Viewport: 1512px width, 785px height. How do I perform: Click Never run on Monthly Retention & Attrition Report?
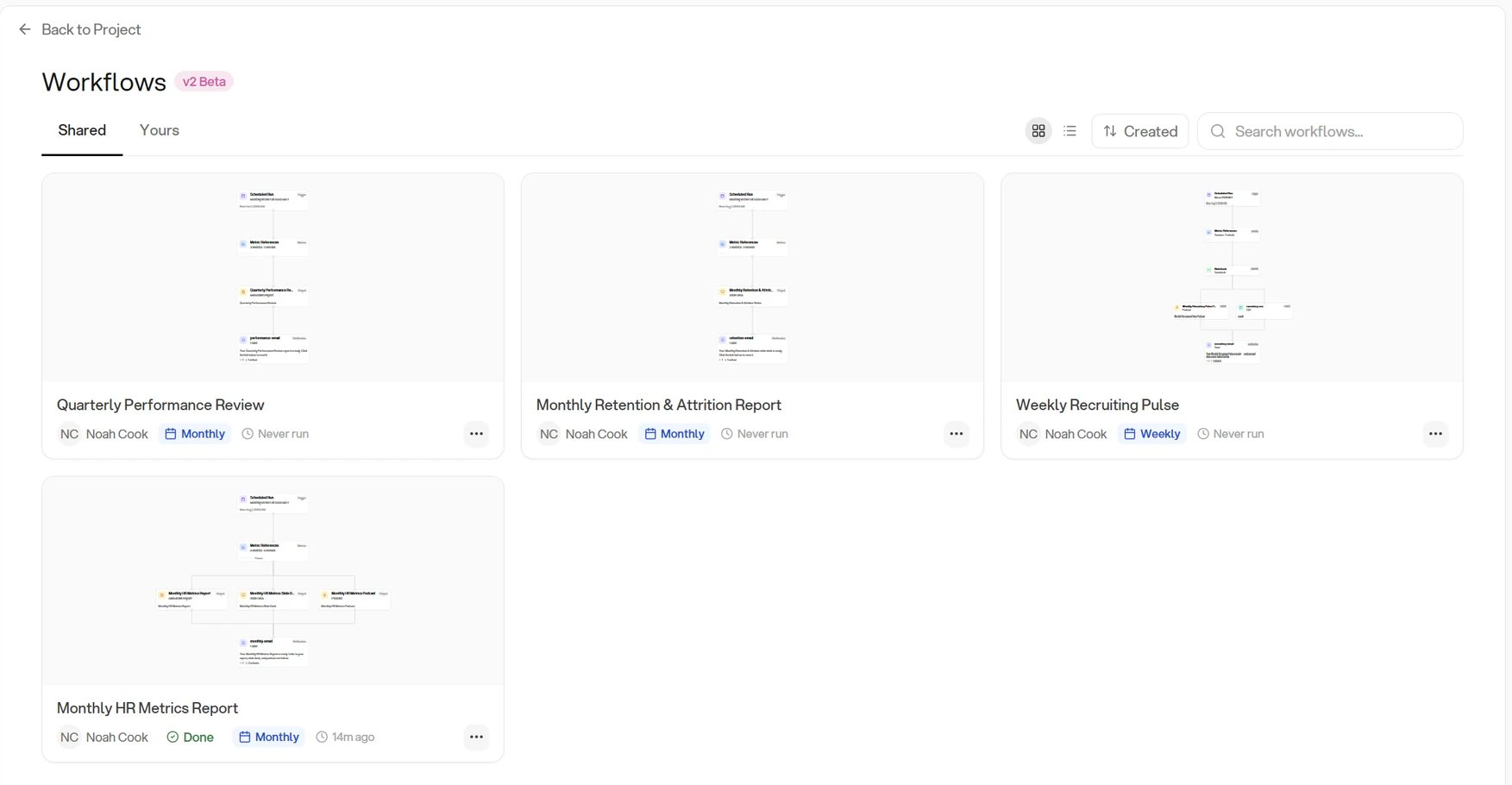pos(755,434)
